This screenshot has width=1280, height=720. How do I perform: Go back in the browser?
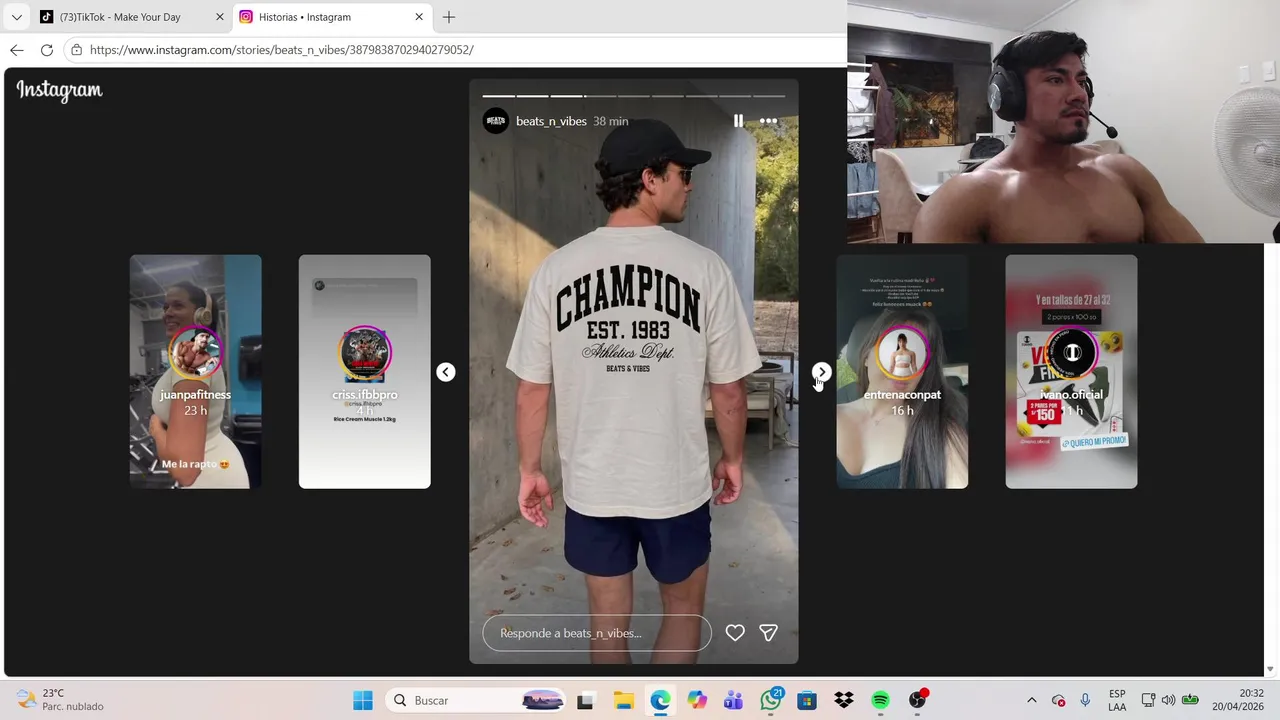[x=17, y=50]
